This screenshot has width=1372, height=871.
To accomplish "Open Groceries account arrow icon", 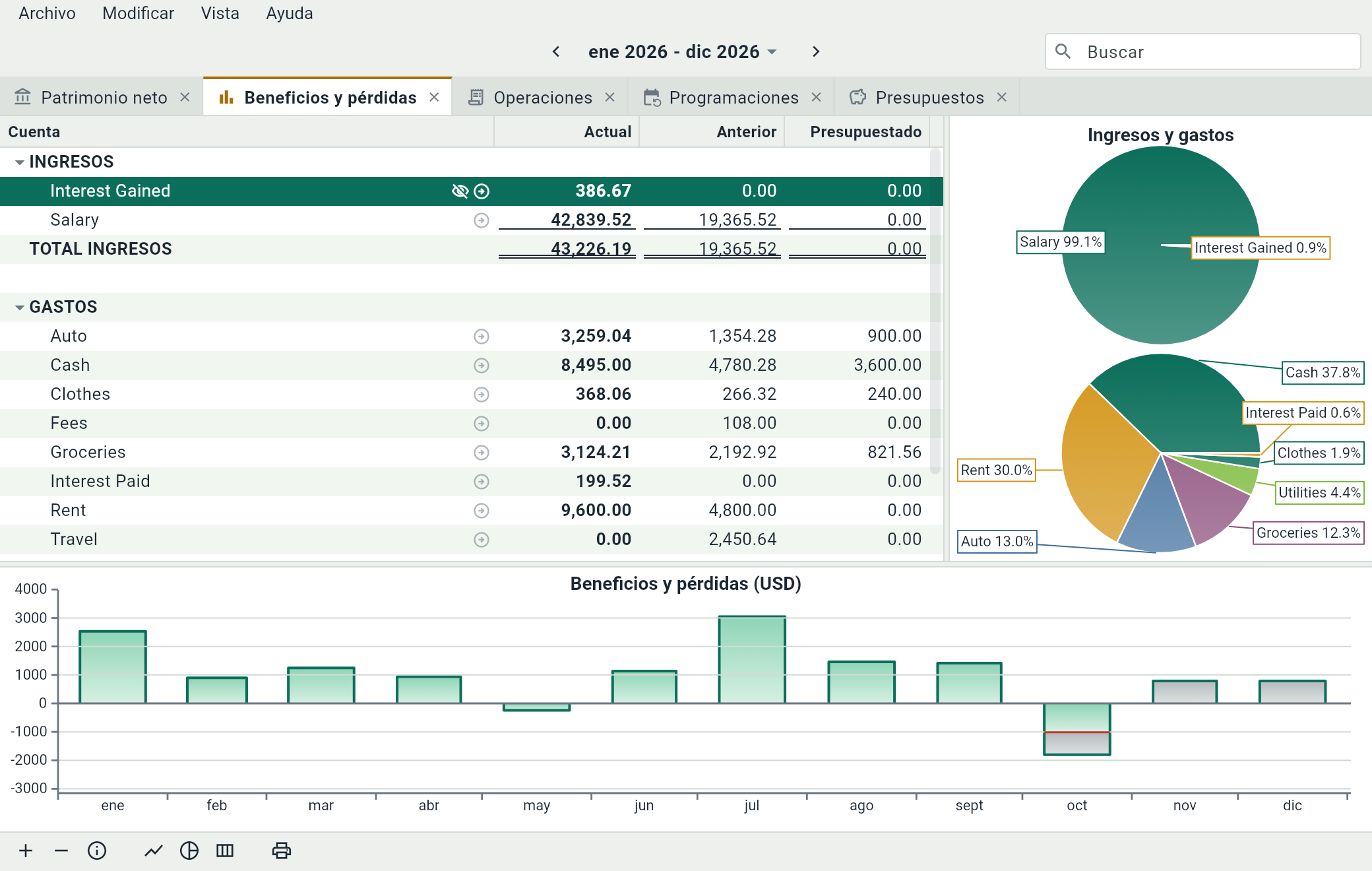I will pyautogui.click(x=482, y=453).
